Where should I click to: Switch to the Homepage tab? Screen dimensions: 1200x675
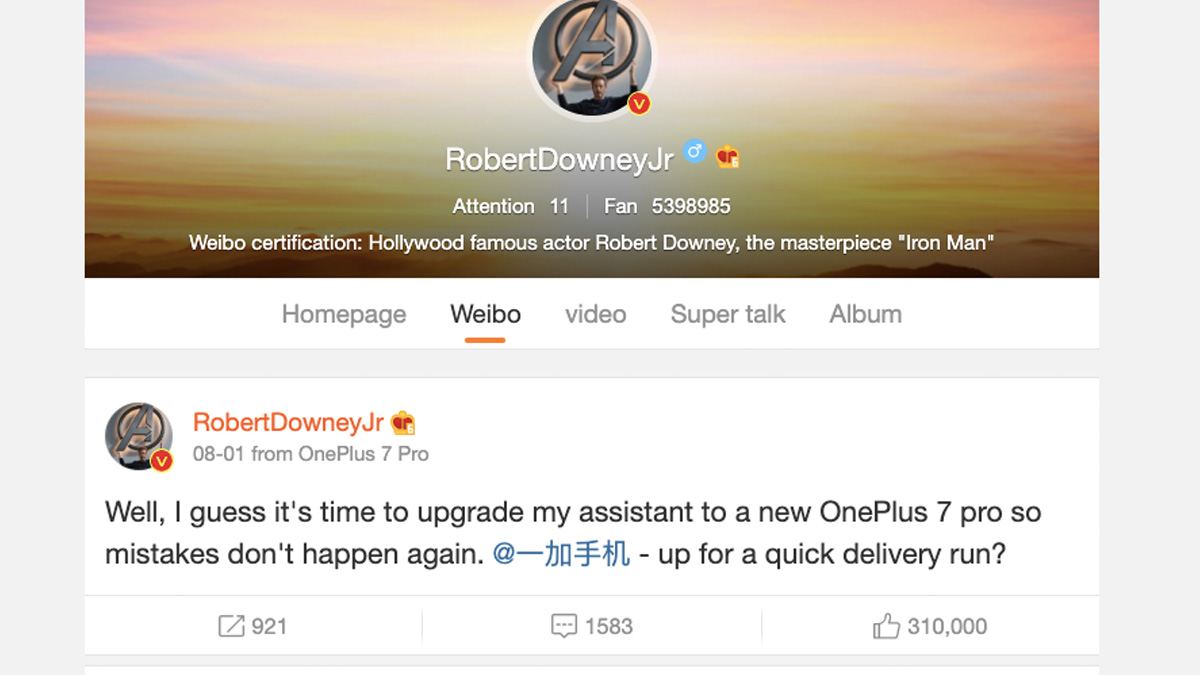(344, 314)
